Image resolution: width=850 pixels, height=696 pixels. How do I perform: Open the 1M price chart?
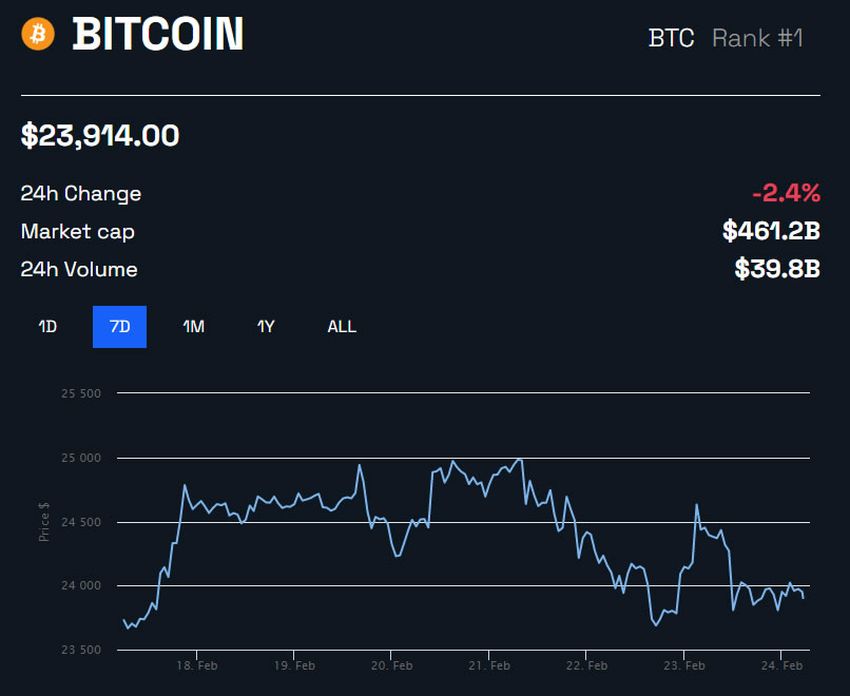pyautogui.click(x=193, y=326)
